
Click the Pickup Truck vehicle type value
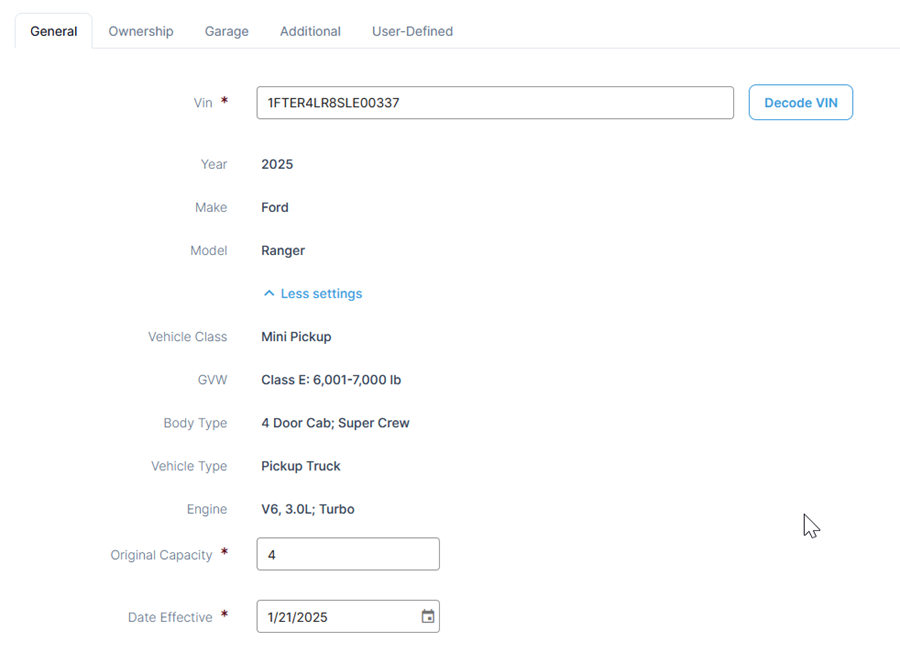pos(301,466)
